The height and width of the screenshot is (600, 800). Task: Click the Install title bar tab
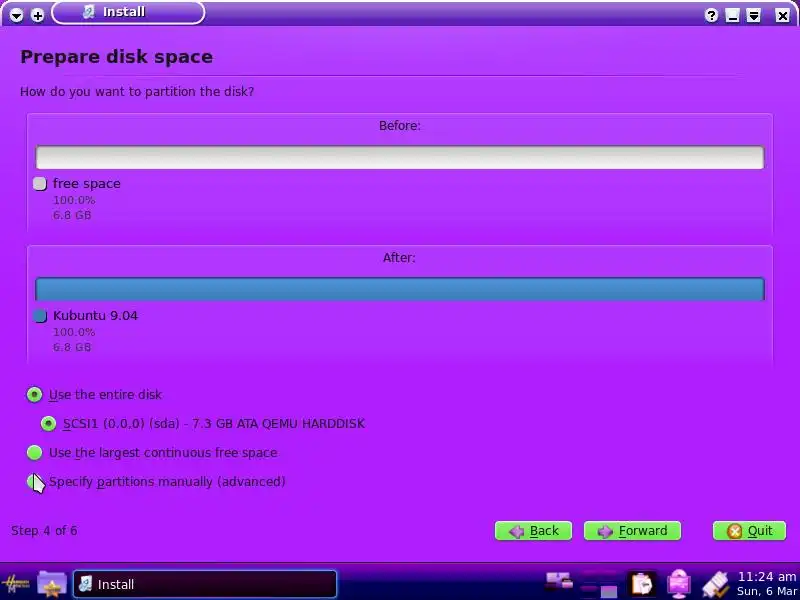coord(128,12)
